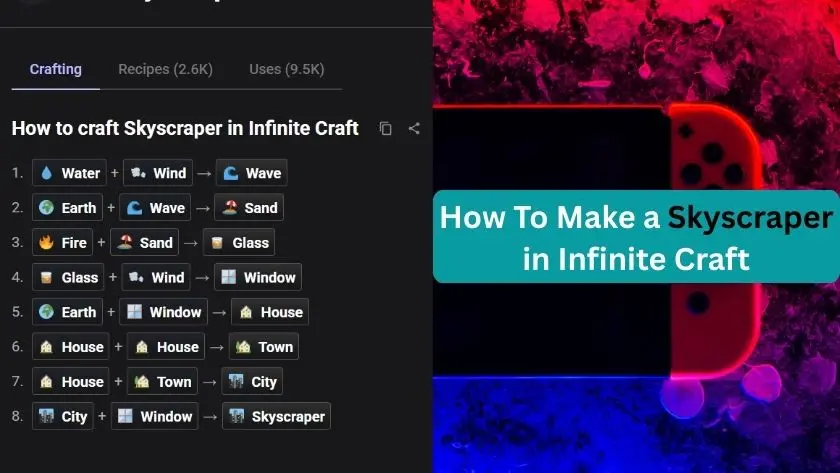
Task: Click the House ingredient in step 7
Action: pos(71,381)
